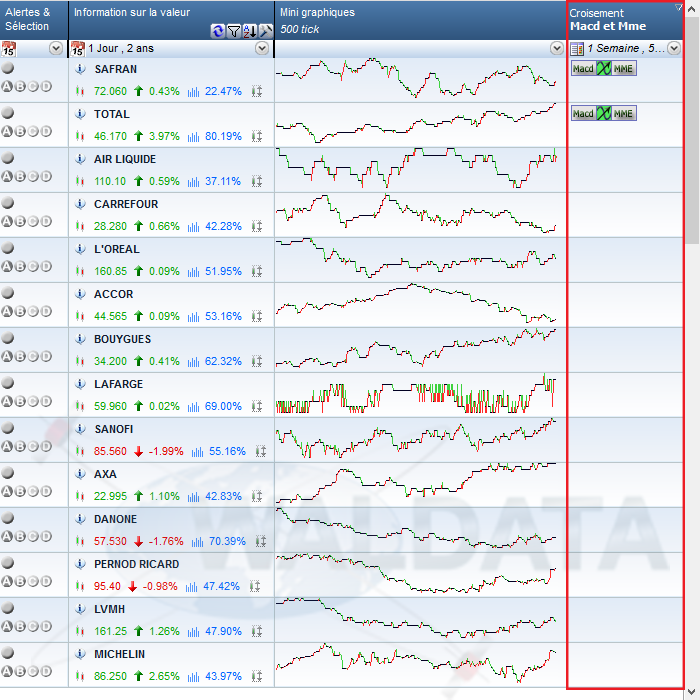Click the Mini graphiques column header
The width and height of the screenshot is (700, 700).
click(x=420, y=20)
